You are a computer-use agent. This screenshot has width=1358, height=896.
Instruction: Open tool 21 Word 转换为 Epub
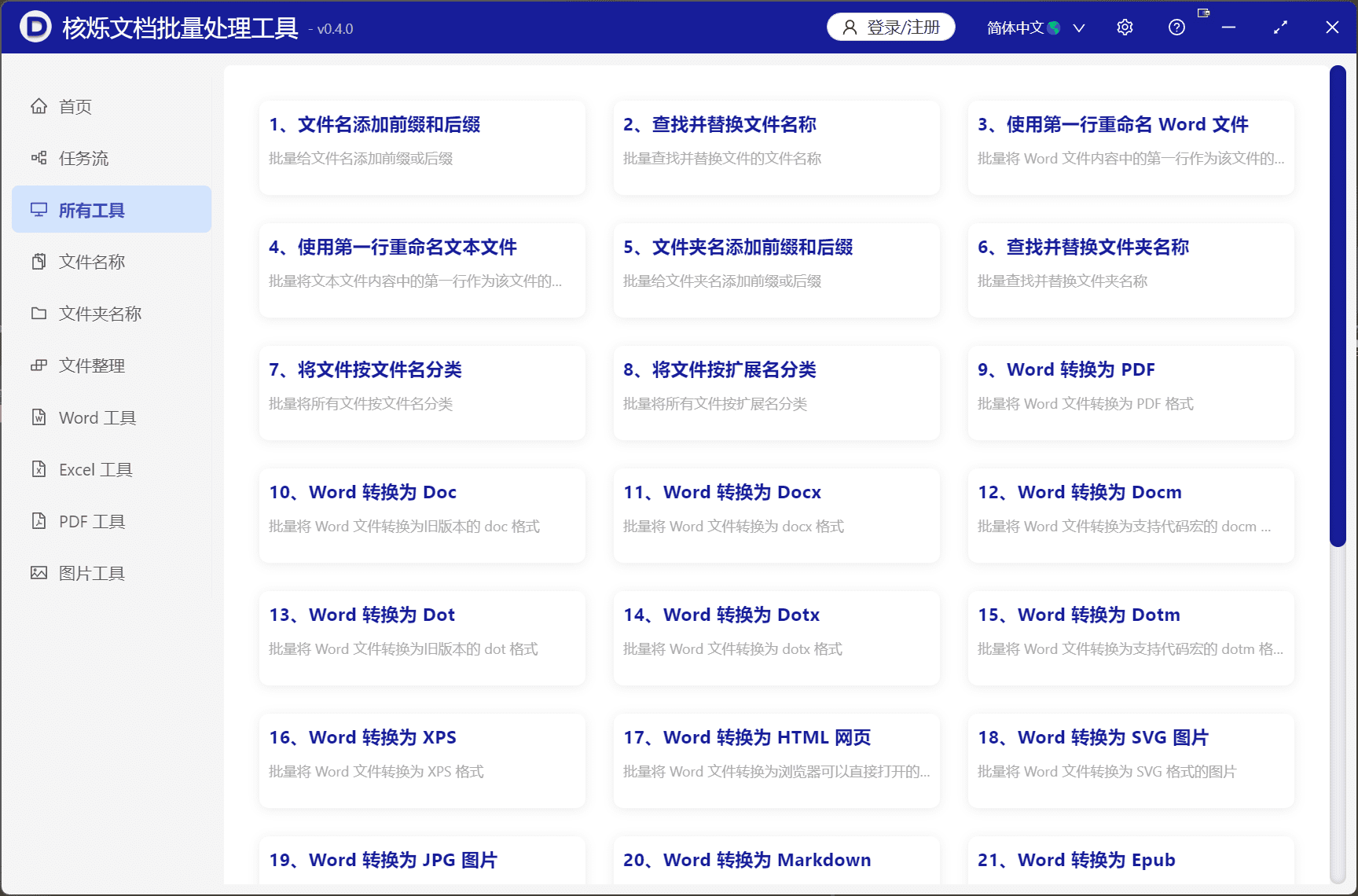point(1131,860)
